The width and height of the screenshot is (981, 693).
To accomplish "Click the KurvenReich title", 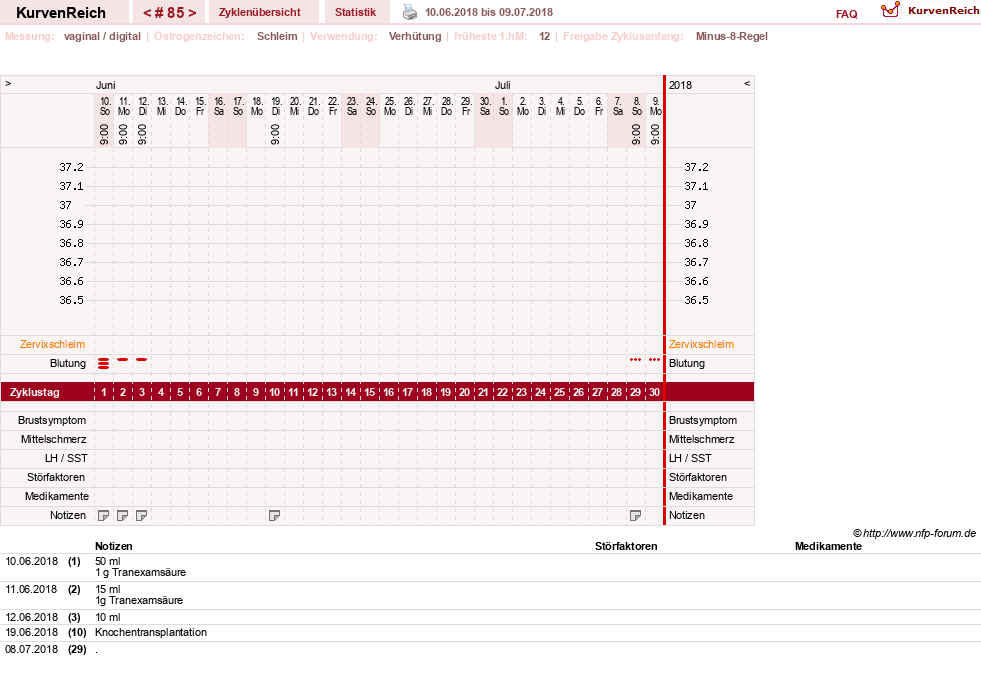I will (x=61, y=13).
